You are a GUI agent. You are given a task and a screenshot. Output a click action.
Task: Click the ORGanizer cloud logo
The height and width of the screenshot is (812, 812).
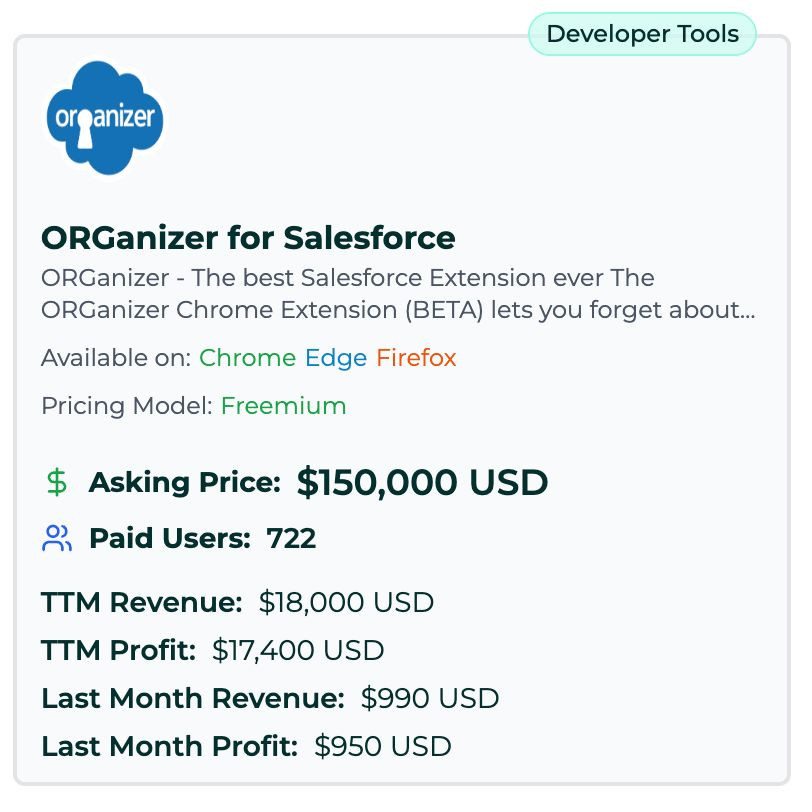(105, 118)
